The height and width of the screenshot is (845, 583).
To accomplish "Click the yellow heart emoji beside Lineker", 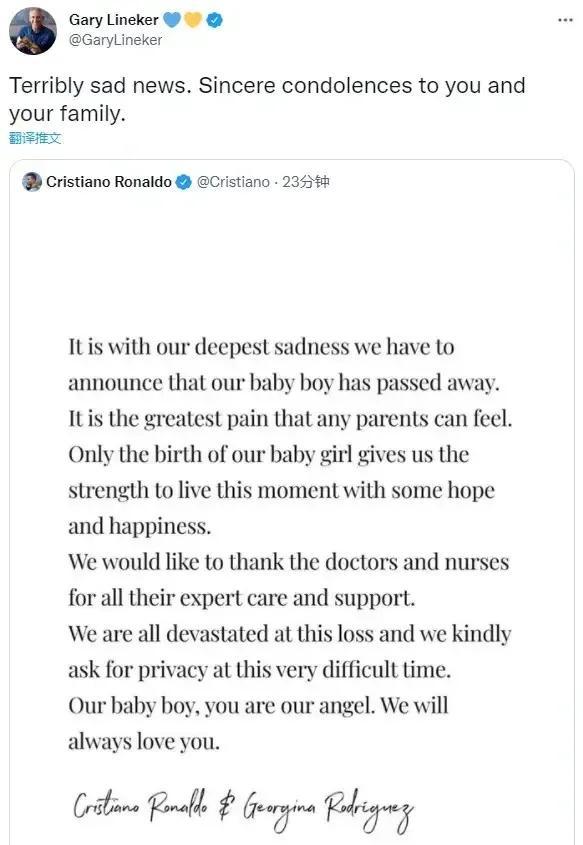I will [192, 20].
